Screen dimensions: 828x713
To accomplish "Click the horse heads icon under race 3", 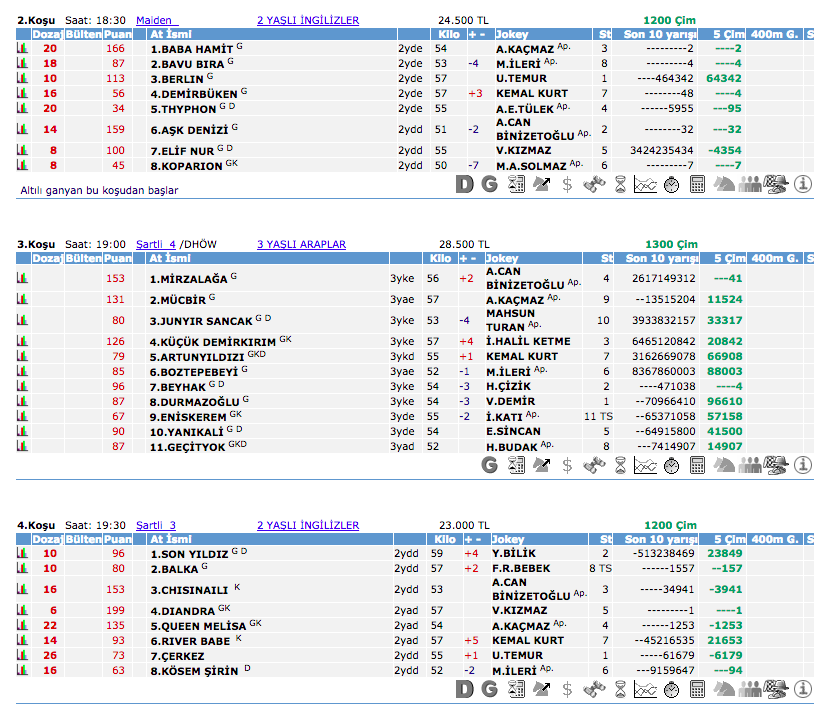I will tap(724, 464).
